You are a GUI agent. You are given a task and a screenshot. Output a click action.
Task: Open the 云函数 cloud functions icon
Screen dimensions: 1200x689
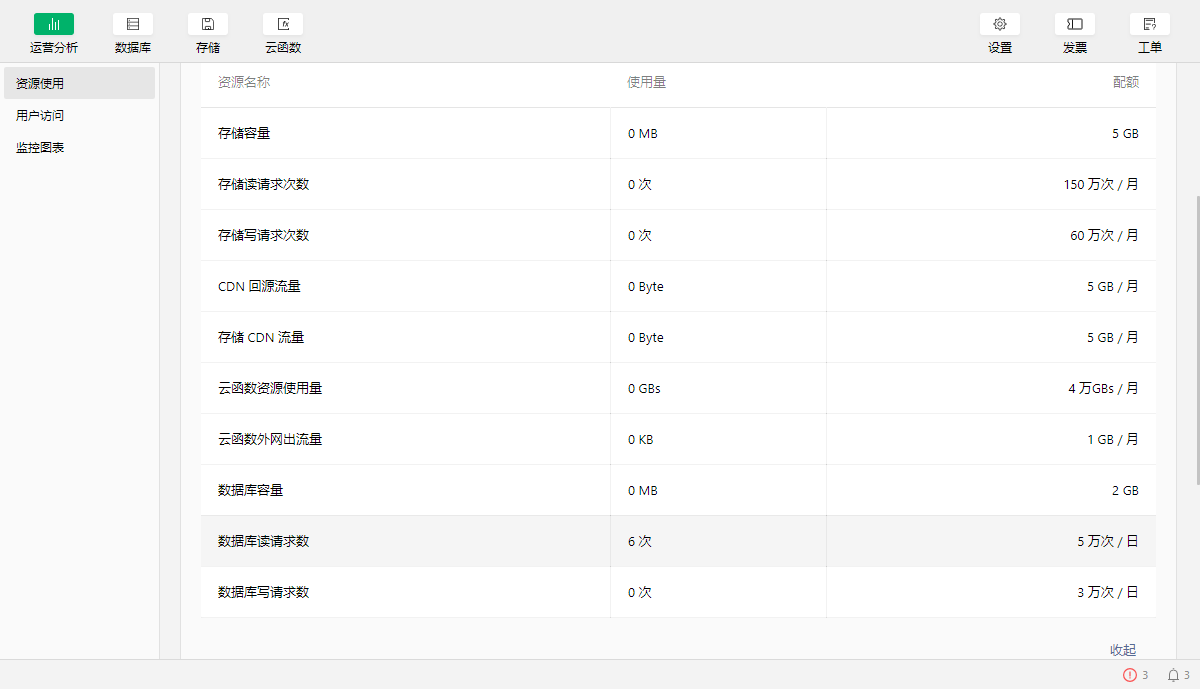coord(283,24)
